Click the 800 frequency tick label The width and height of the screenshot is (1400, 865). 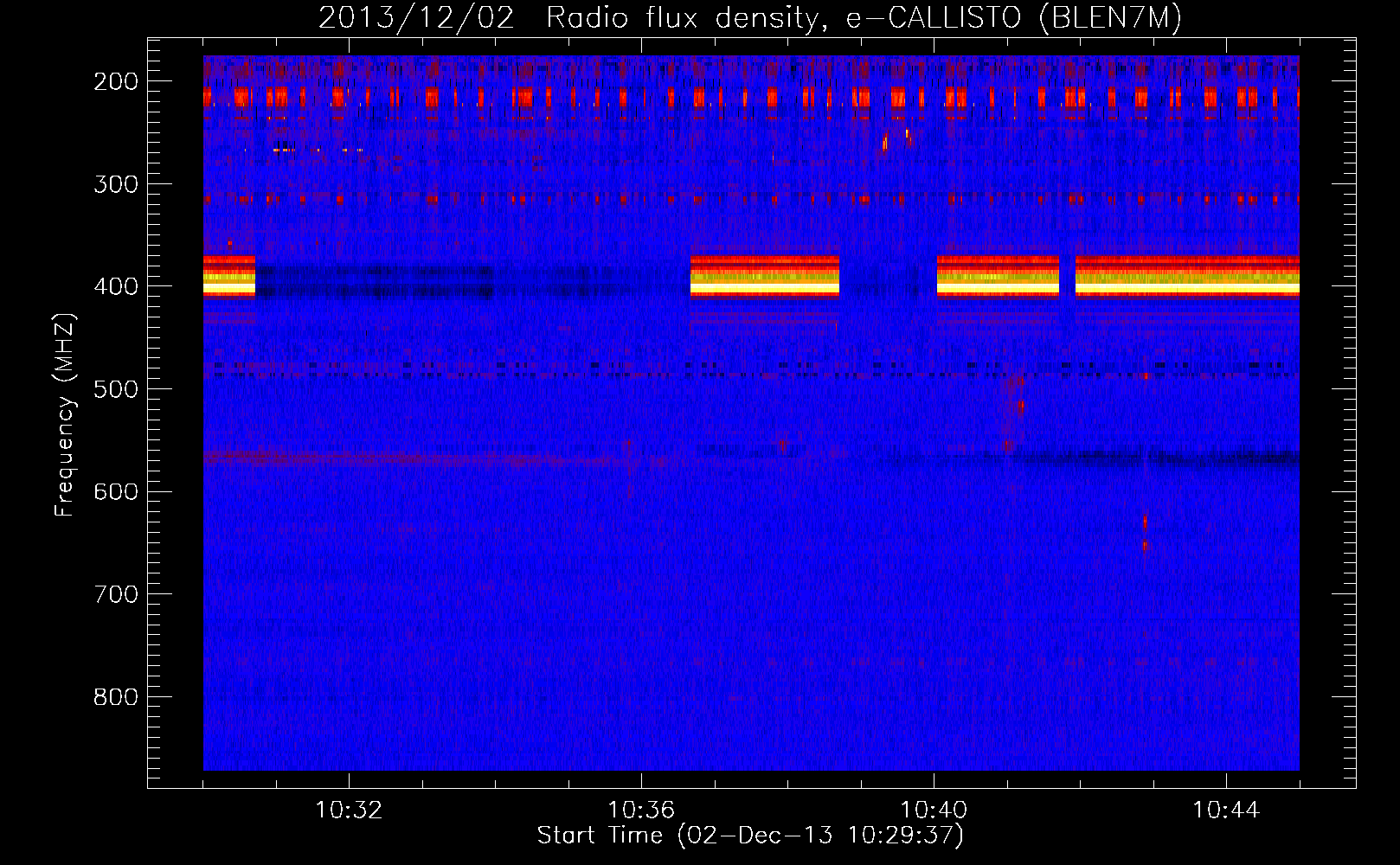(115, 697)
